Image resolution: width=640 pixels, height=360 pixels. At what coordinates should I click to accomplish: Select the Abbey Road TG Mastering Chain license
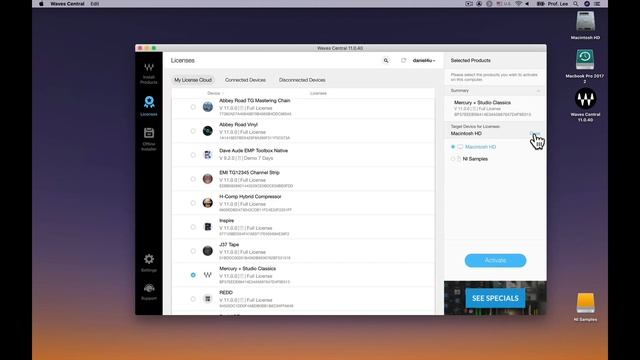tap(193, 107)
